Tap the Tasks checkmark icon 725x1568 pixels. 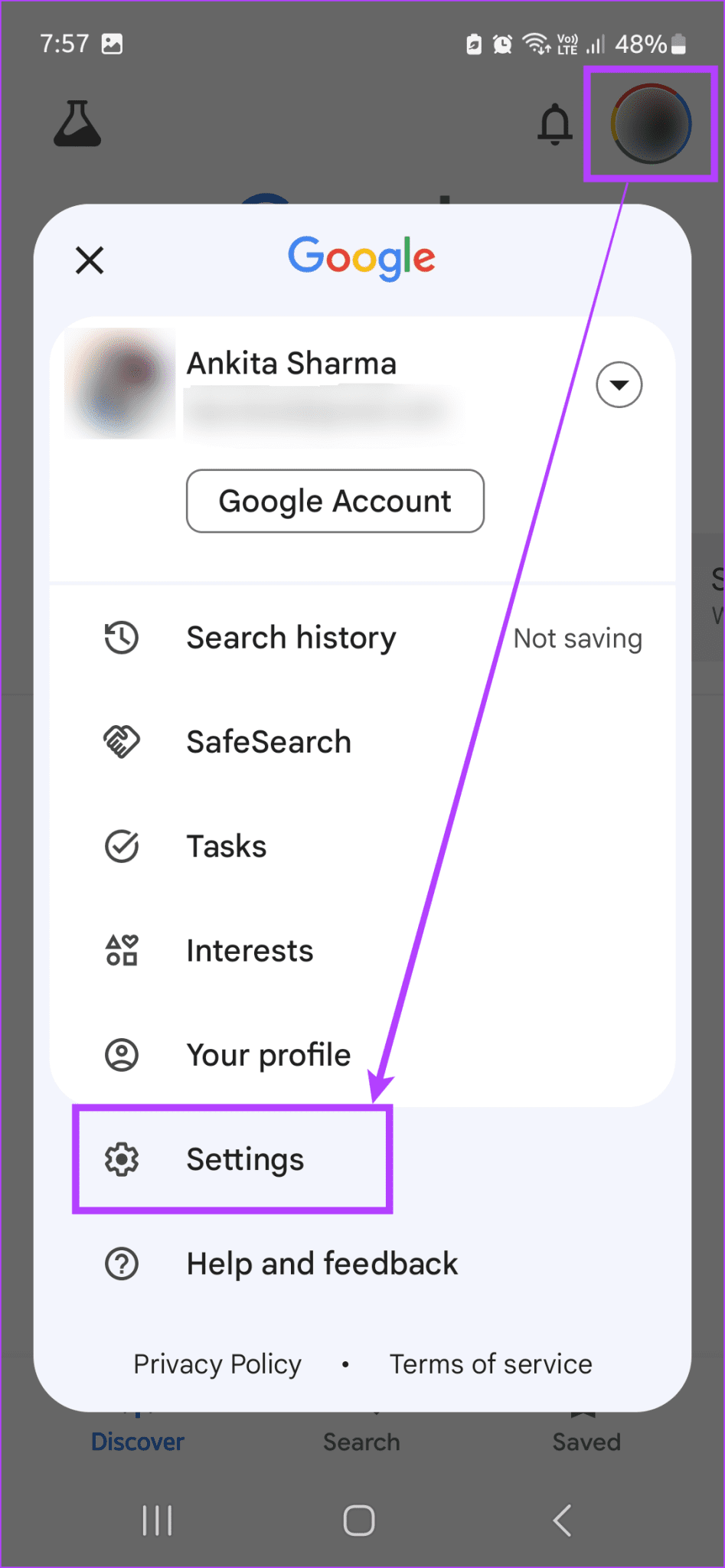(x=122, y=846)
